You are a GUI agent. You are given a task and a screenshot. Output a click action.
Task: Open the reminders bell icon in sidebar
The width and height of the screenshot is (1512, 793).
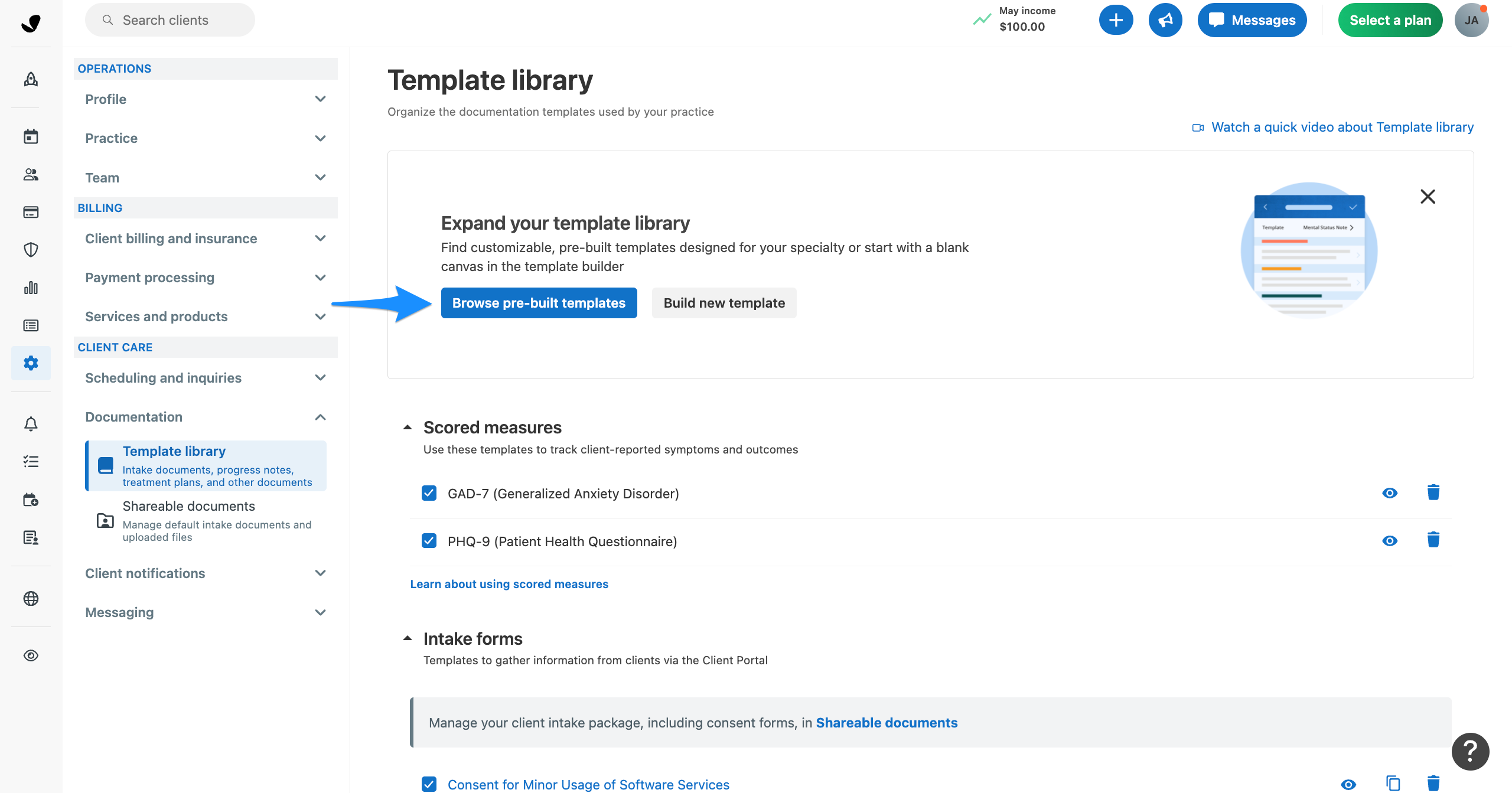click(31, 423)
